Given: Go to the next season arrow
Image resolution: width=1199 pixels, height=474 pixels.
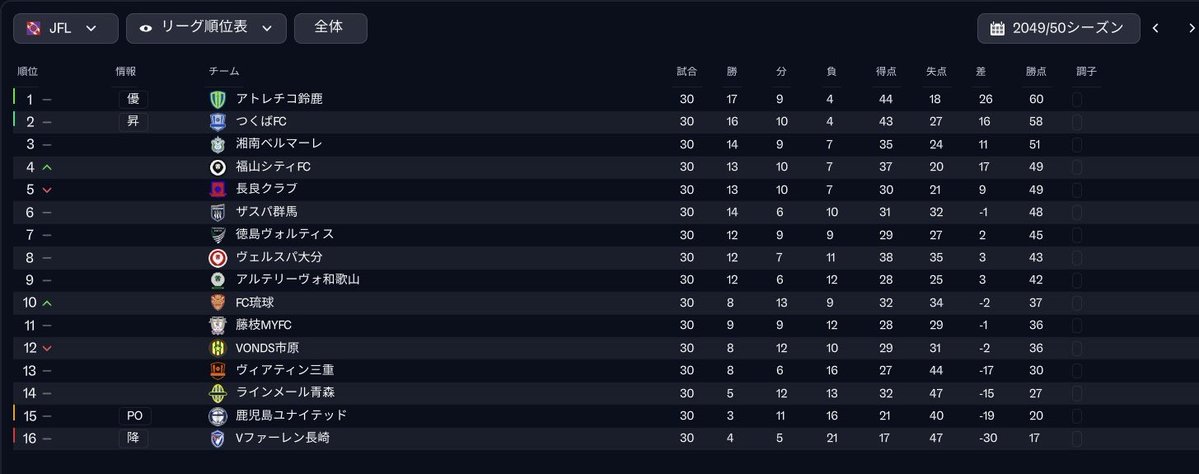Looking at the screenshot, I should 1192,28.
